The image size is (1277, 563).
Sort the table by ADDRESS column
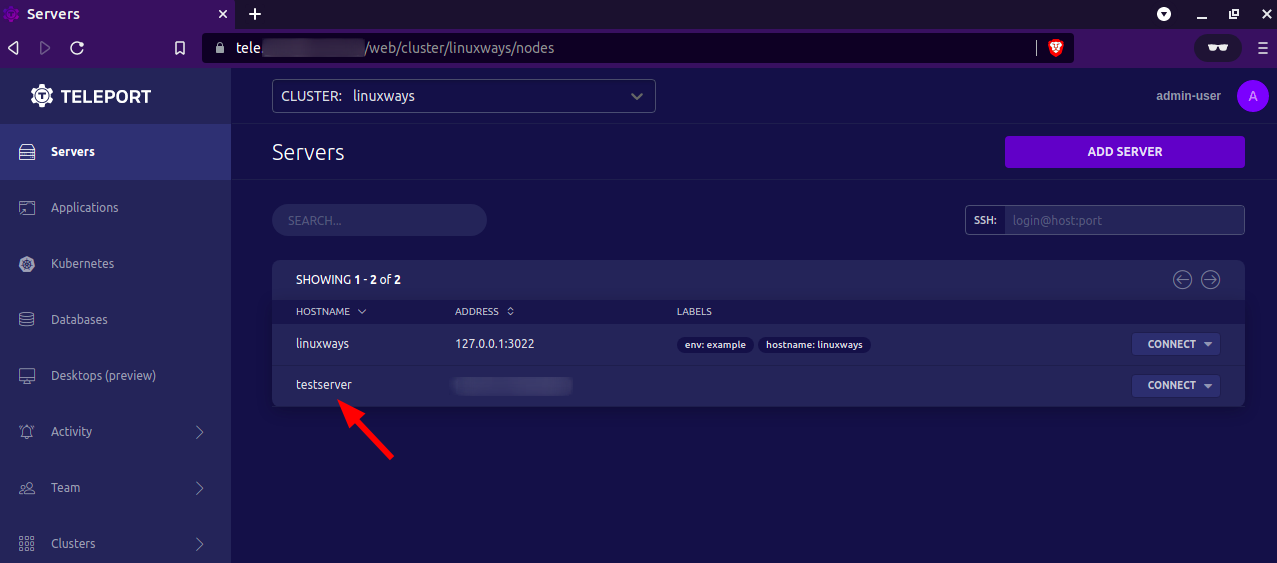484,312
